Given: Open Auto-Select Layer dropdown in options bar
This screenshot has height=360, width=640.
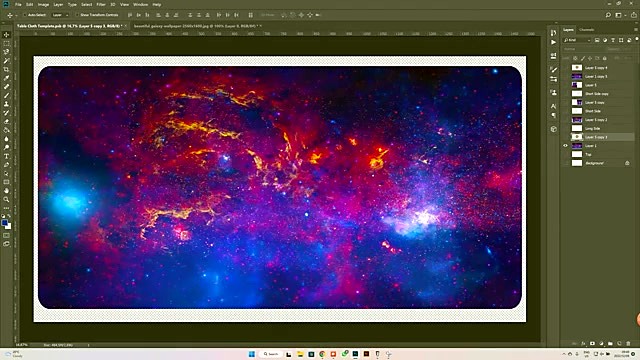Looking at the screenshot, I should pos(61,15).
